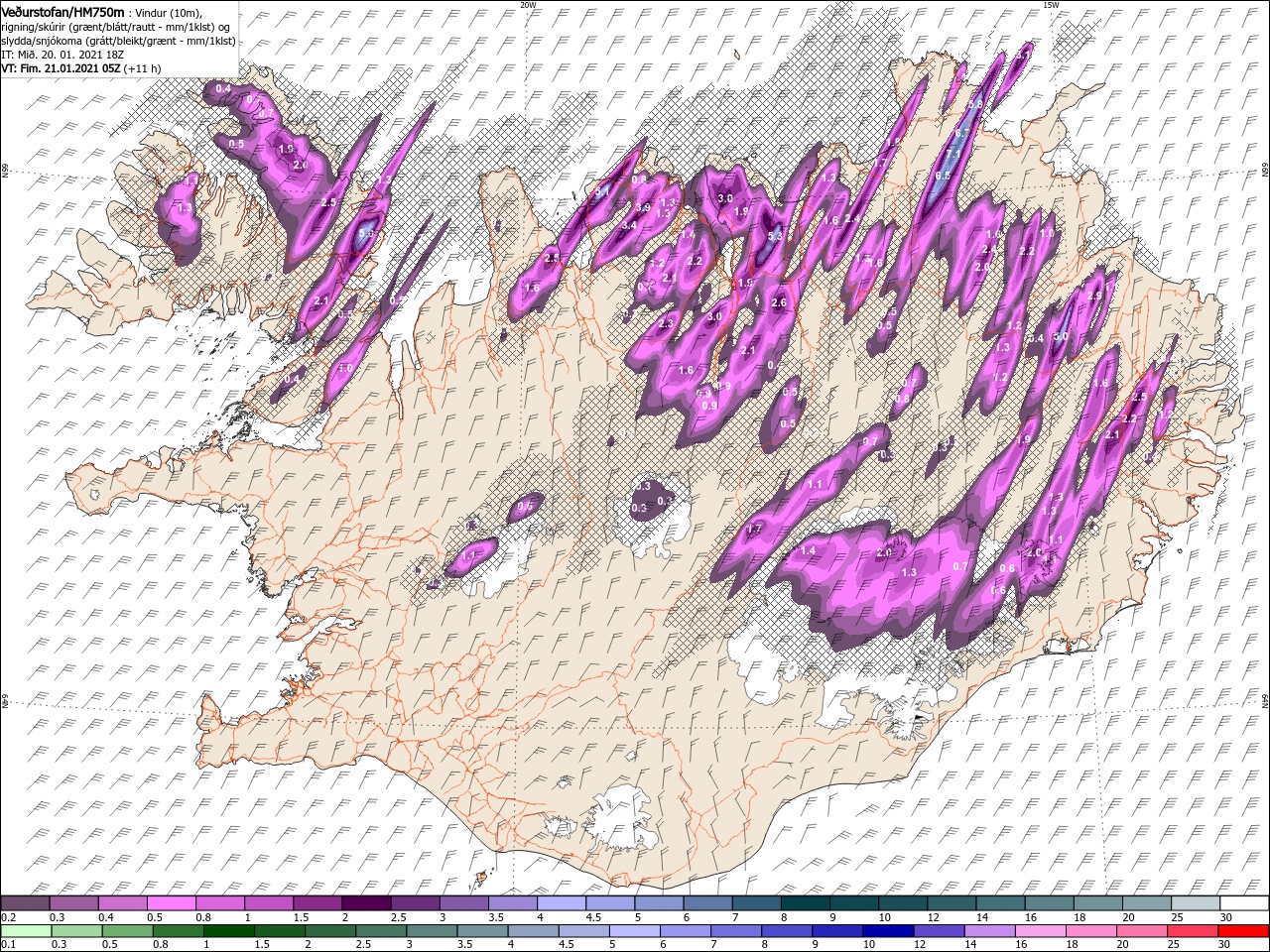This screenshot has width=1270, height=952.
Task: Click the palest green 0.1 swatch in the rain legend
Action: pyautogui.click(x=27, y=931)
